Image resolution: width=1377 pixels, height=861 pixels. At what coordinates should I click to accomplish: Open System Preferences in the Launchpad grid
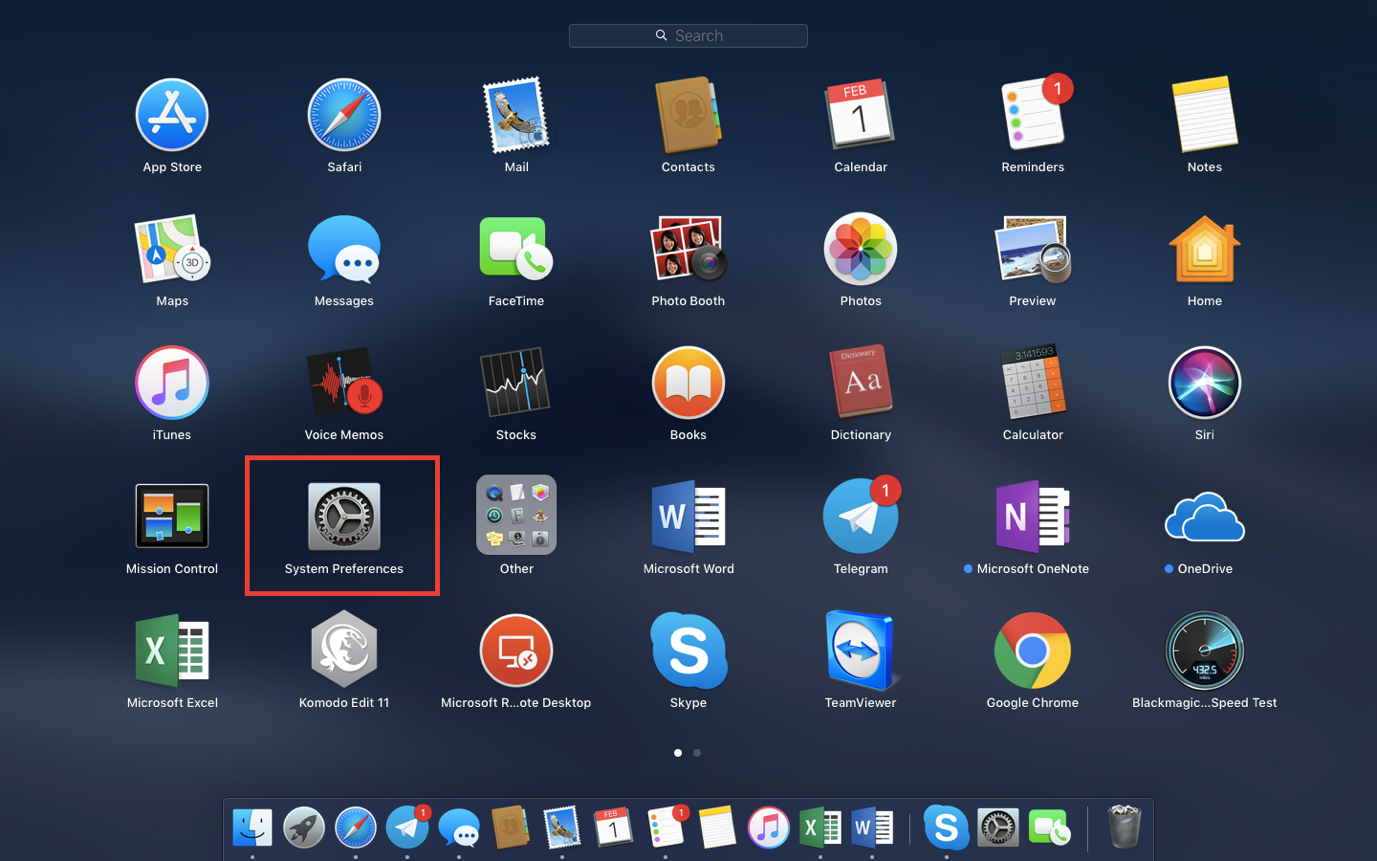[x=344, y=516]
